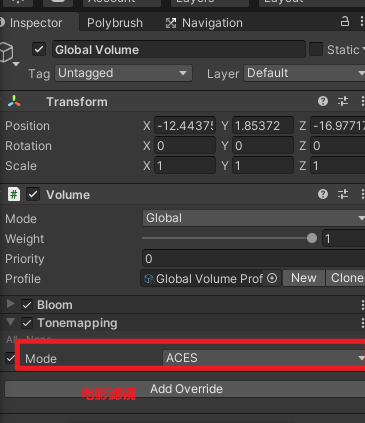
Task: Toggle the Global Volume active checkbox
Action: click(x=39, y=50)
